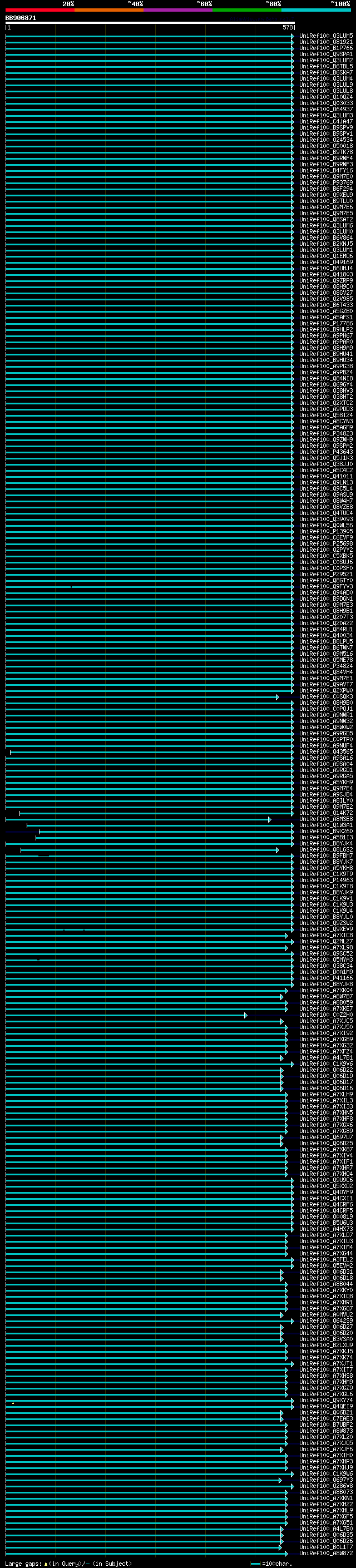356x1568 pixels.
Task: Select subject label UniRef100_Q14K72
Action: [326, 813]
